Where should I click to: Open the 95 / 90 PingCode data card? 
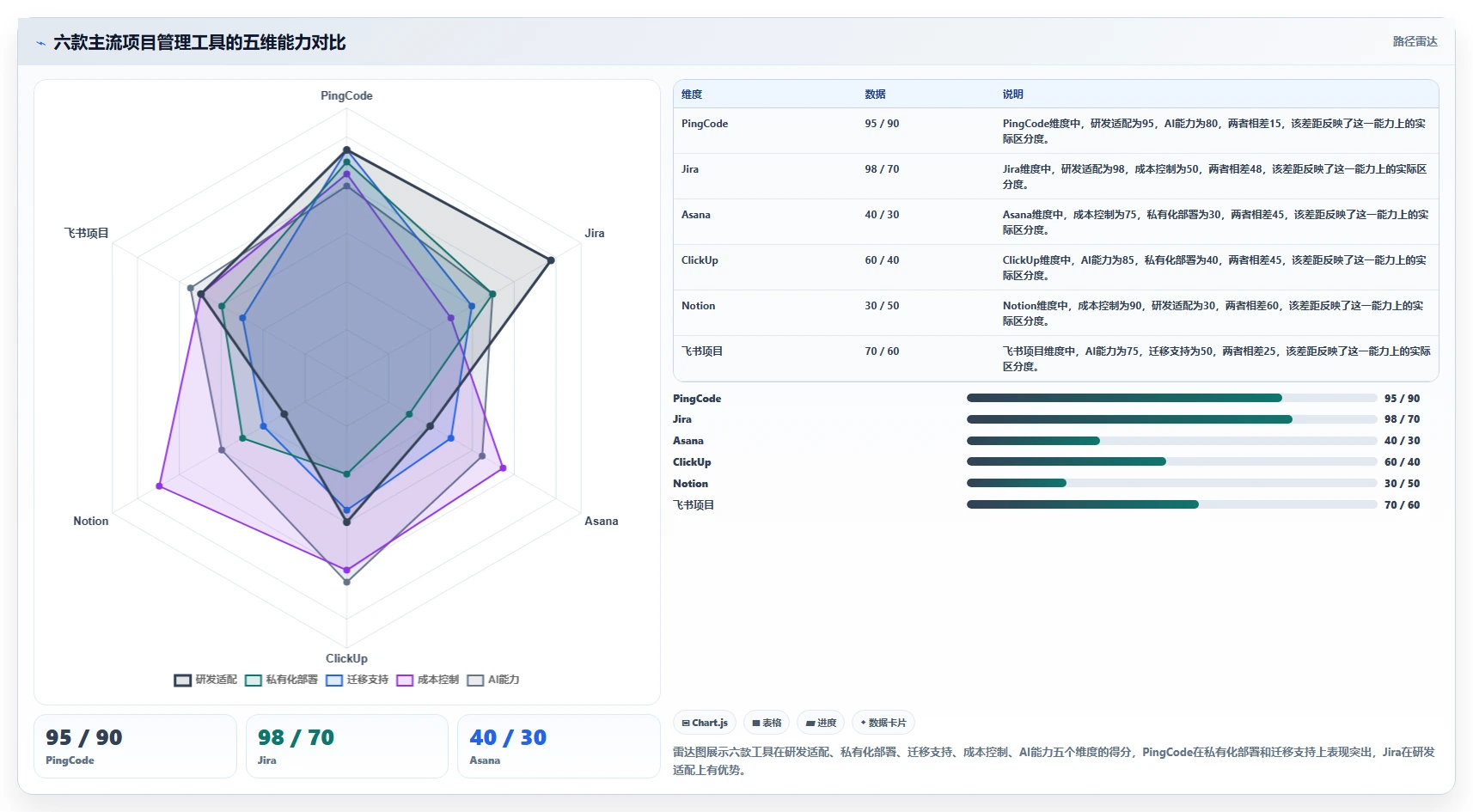pos(135,746)
